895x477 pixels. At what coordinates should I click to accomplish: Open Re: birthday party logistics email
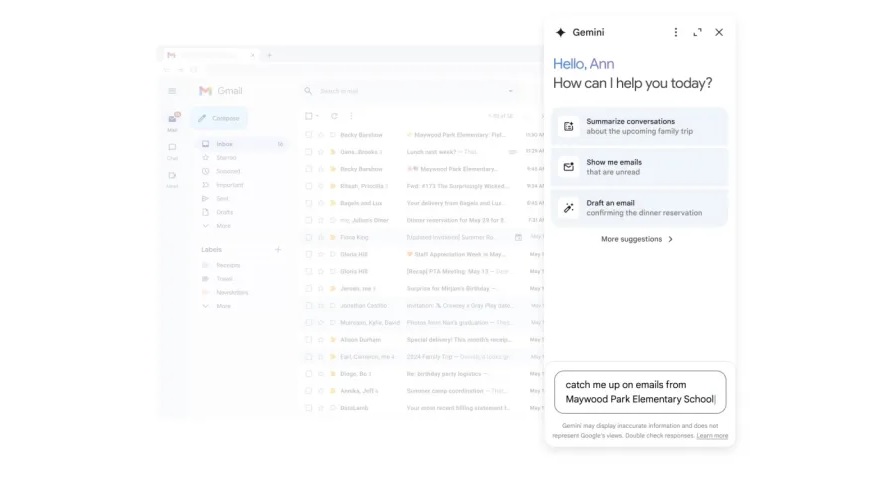(x=422, y=374)
